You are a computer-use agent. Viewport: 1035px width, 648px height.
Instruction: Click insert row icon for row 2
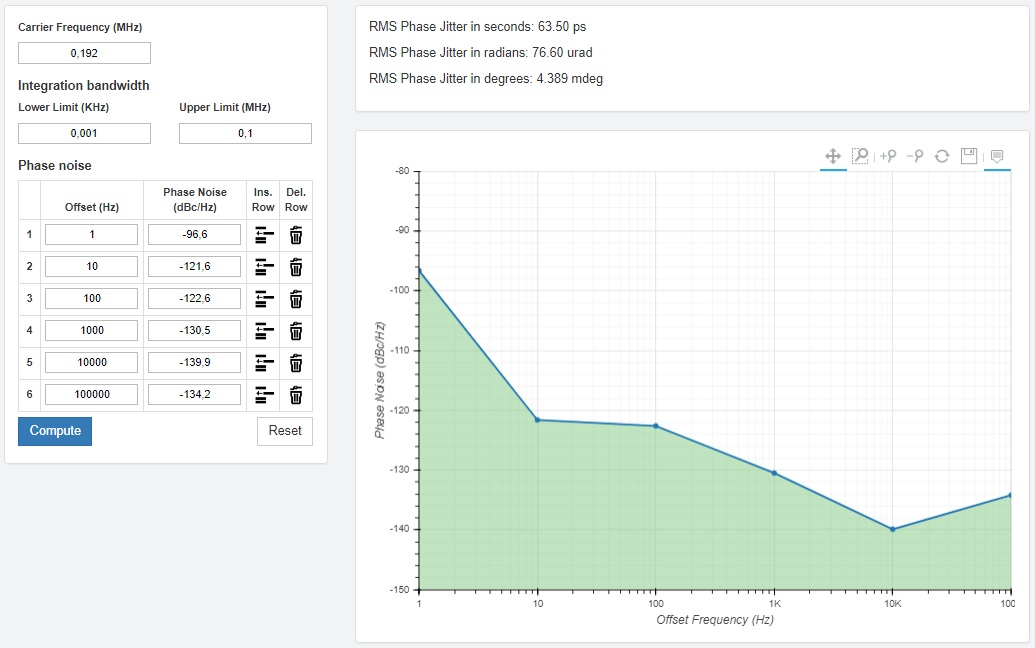coord(263,267)
